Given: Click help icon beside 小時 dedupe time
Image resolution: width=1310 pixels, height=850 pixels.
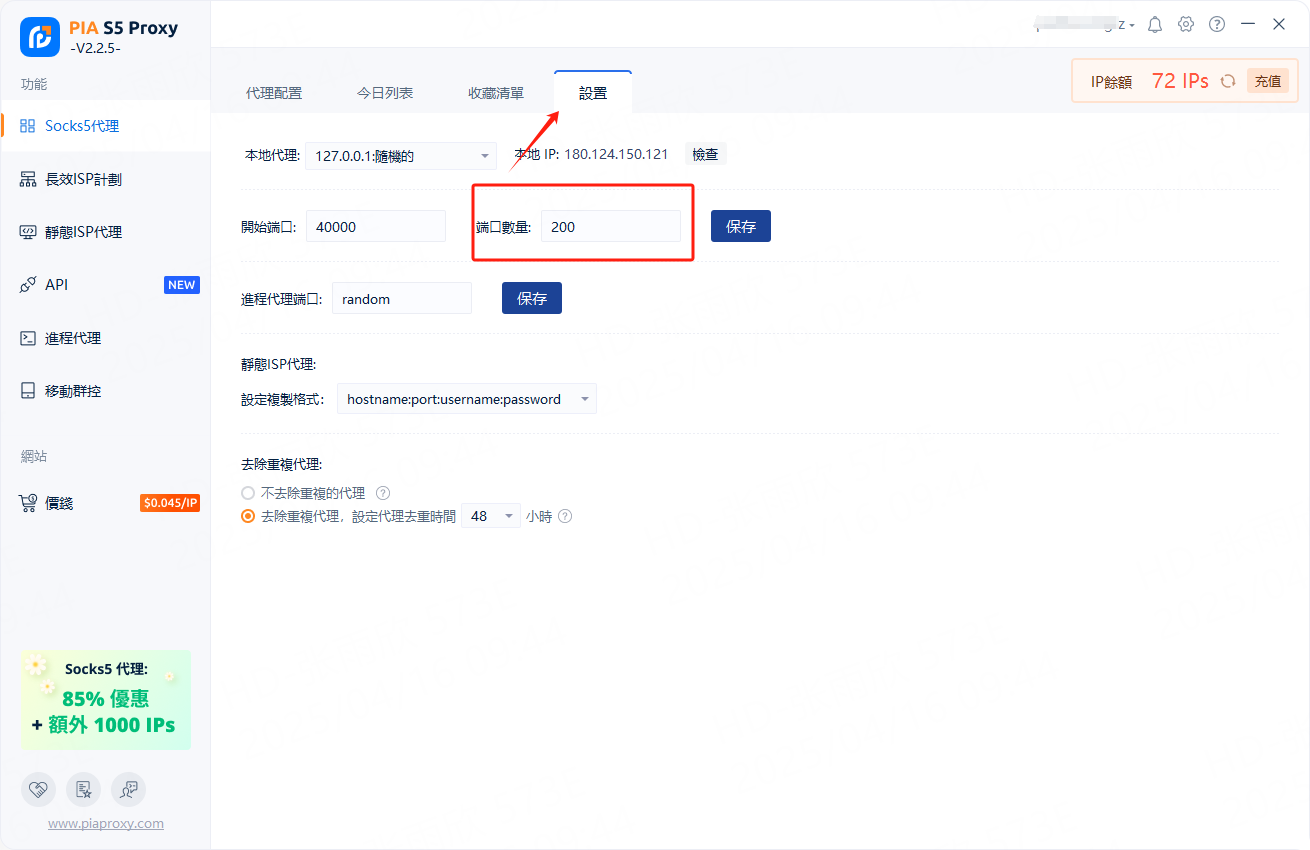Looking at the screenshot, I should pos(565,517).
